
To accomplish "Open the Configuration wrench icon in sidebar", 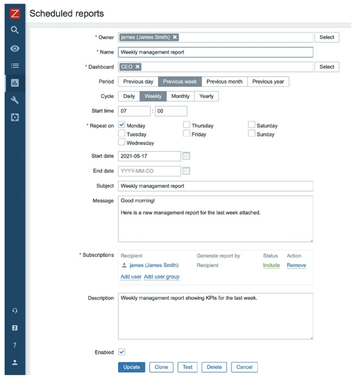I will click(15, 100).
